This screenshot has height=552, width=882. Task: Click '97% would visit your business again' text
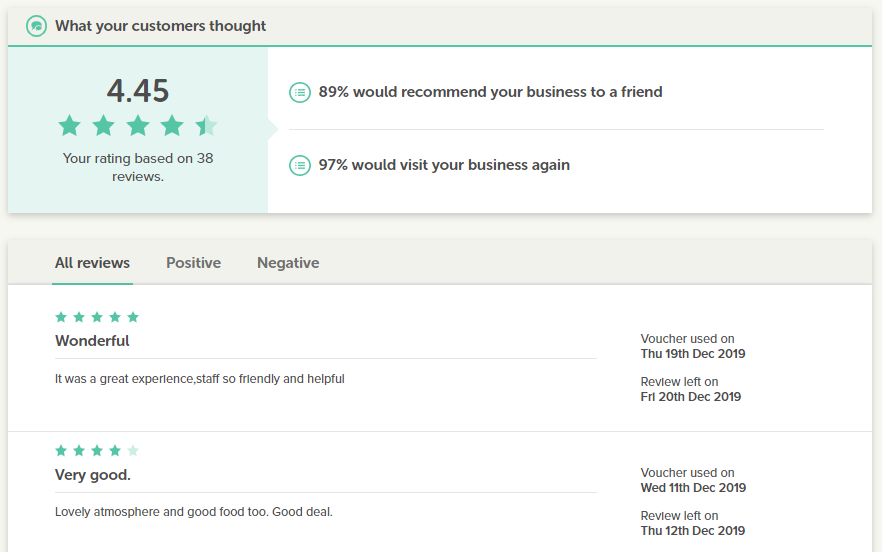[x=444, y=165]
